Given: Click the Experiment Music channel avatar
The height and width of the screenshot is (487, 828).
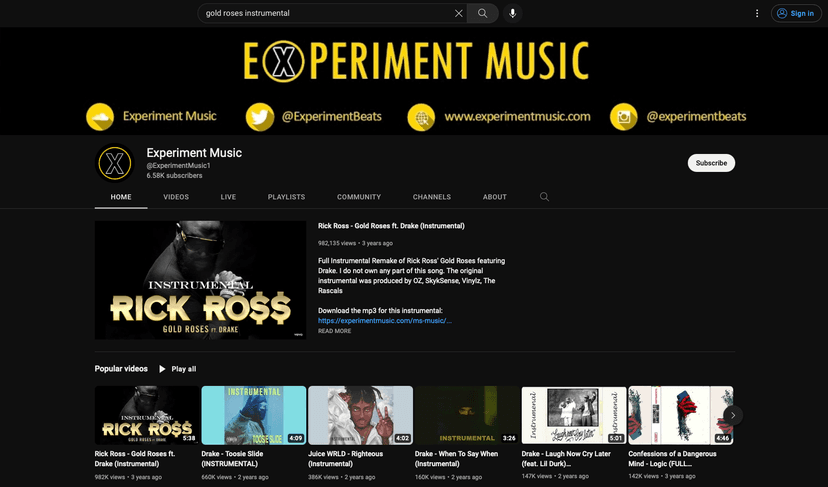Looking at the screenshot, I should (114, 164).
